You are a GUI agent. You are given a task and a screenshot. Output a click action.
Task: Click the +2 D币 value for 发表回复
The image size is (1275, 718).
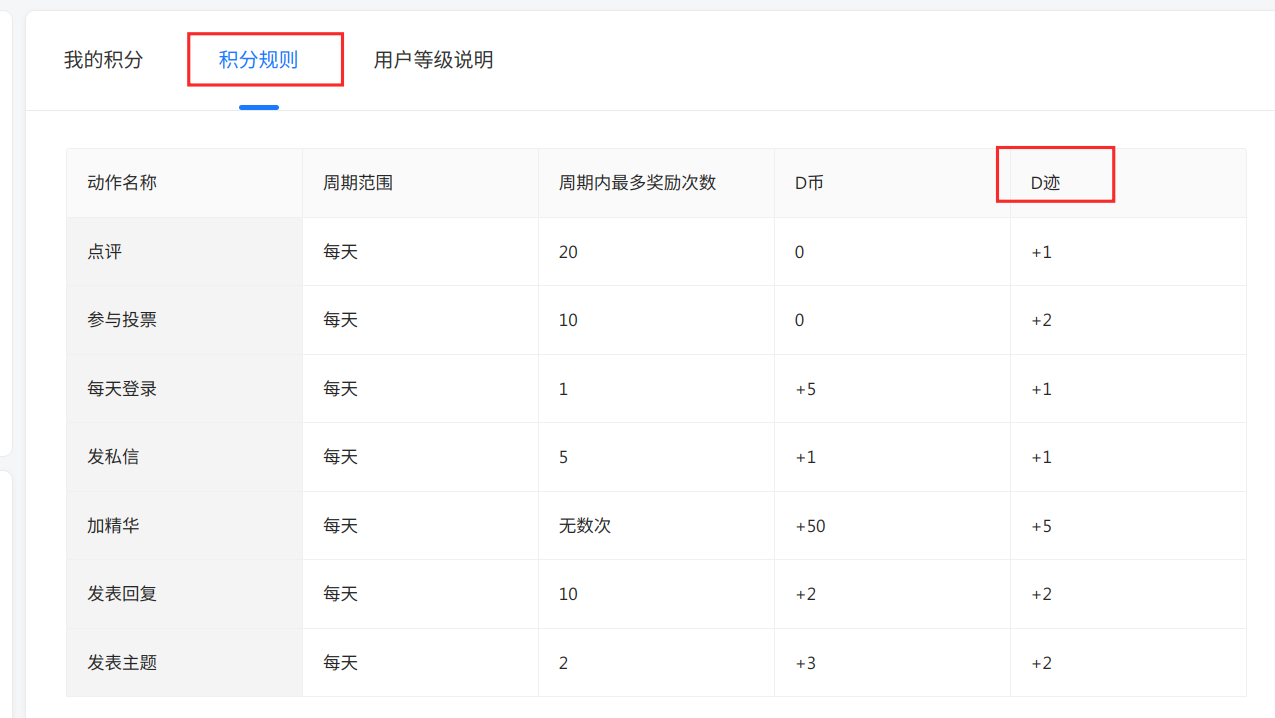805,594
